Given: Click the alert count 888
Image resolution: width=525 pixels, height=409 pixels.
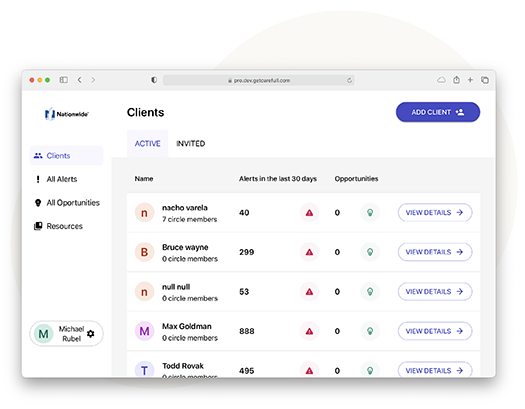Looking at the screenshot, I should 247,331.
